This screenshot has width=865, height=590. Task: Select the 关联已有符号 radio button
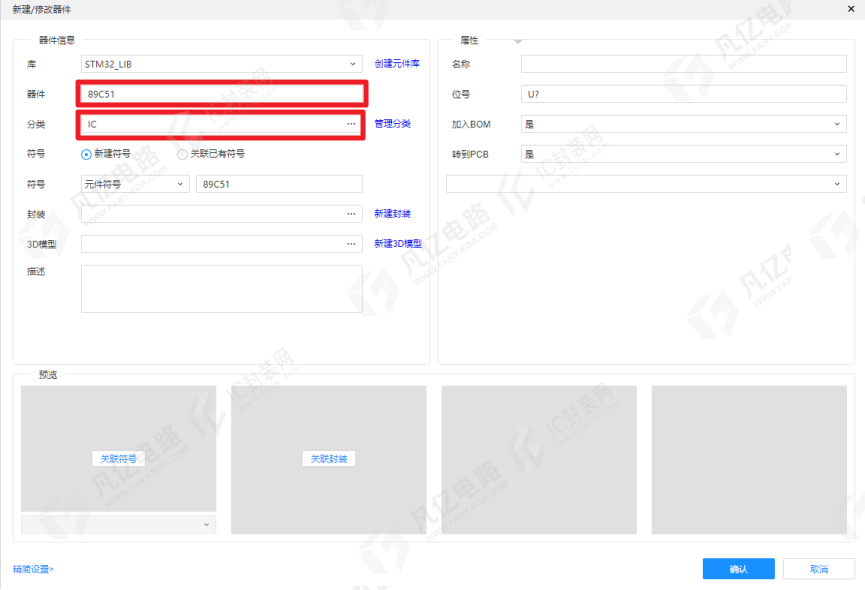pyautogui.click(x=182, y=154)
